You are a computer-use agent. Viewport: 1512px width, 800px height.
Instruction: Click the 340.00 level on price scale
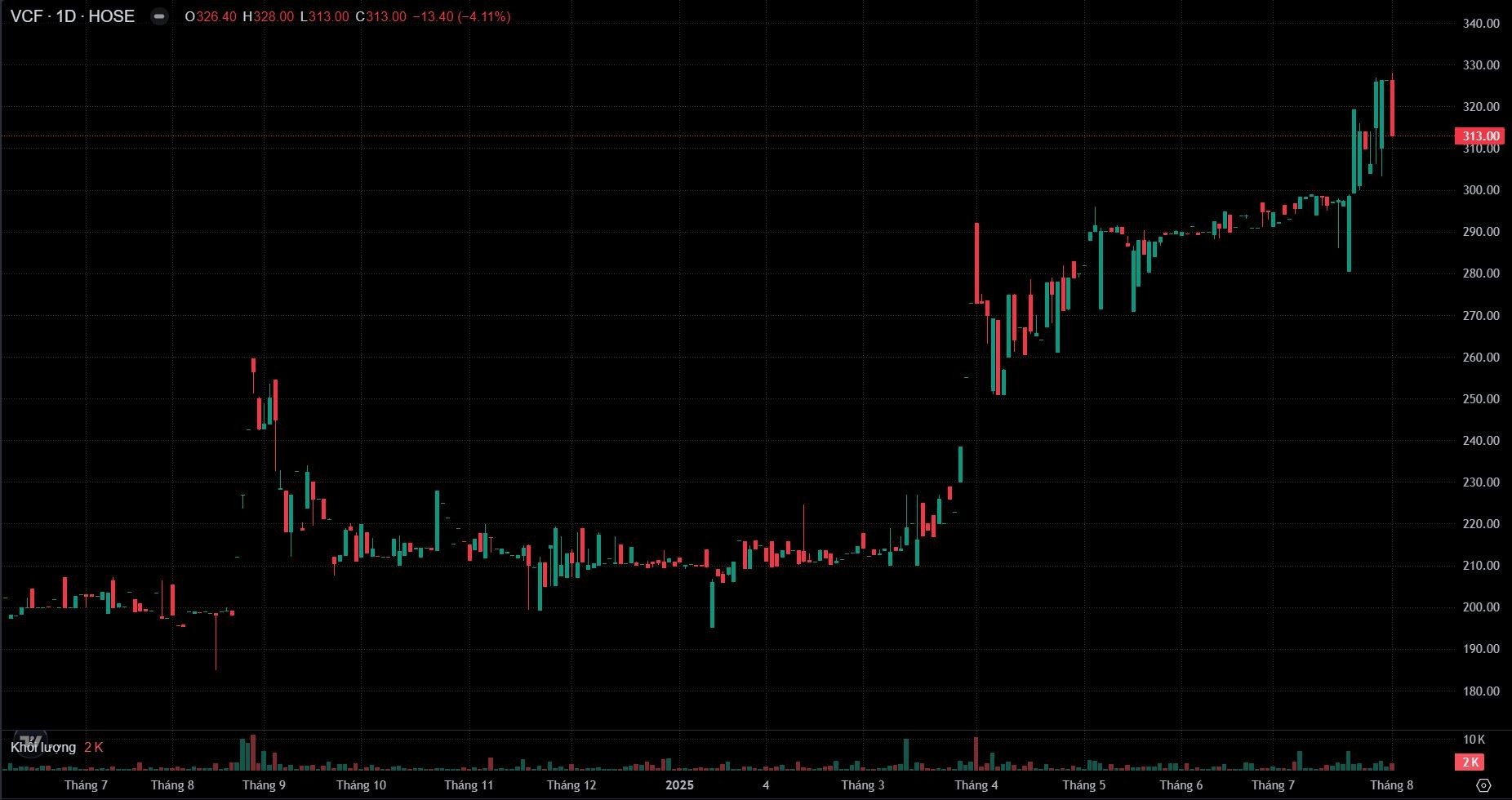1481,24
